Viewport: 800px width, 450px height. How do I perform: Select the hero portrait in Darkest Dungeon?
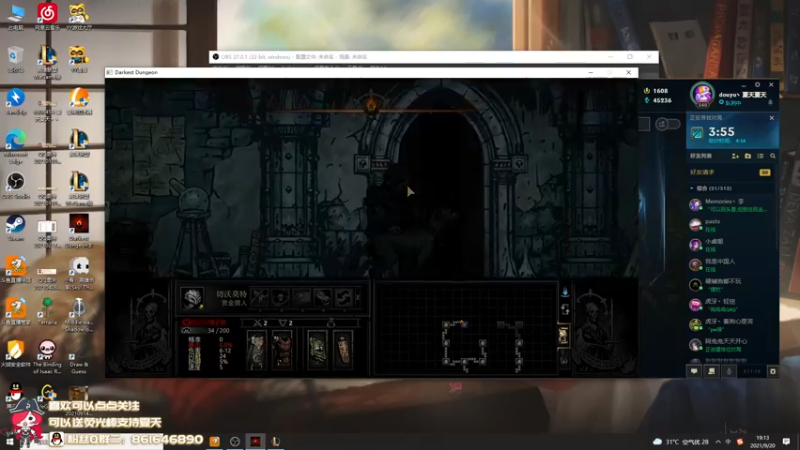(192, 297)
